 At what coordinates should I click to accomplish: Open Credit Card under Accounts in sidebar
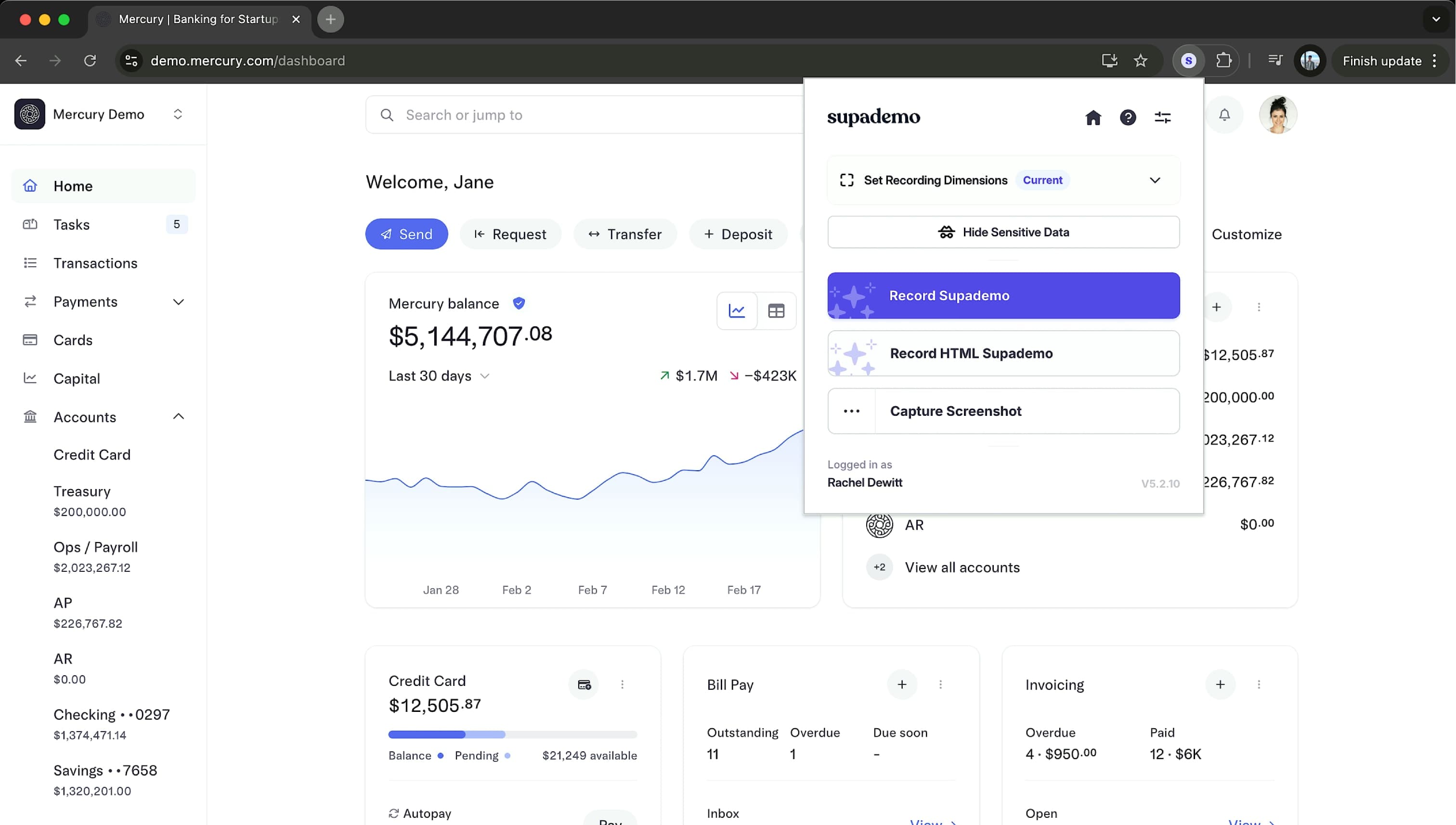92,454
